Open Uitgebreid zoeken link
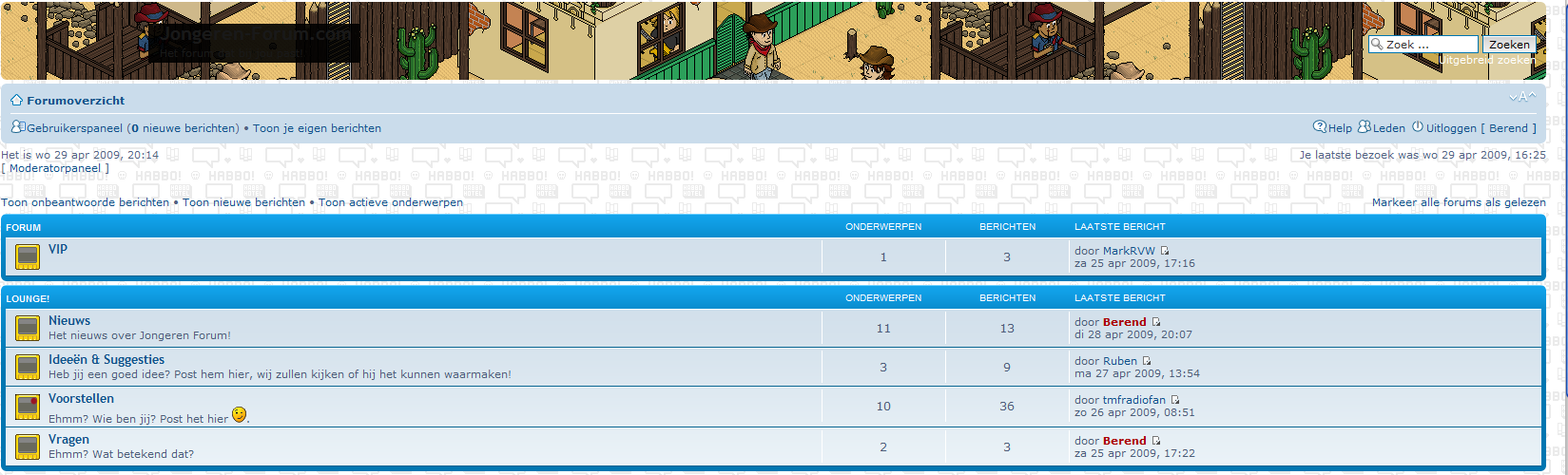 tap(1487, 60)
